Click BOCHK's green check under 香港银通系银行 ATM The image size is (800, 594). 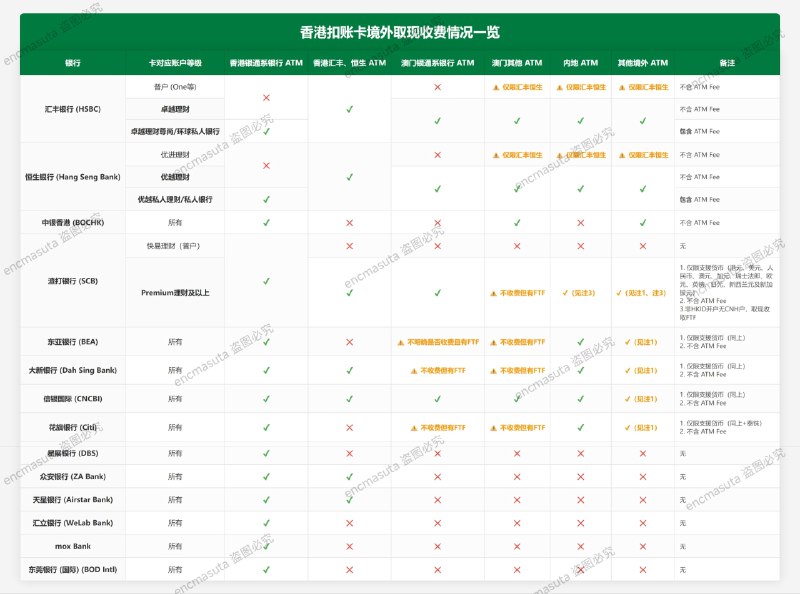click(266, 222)
